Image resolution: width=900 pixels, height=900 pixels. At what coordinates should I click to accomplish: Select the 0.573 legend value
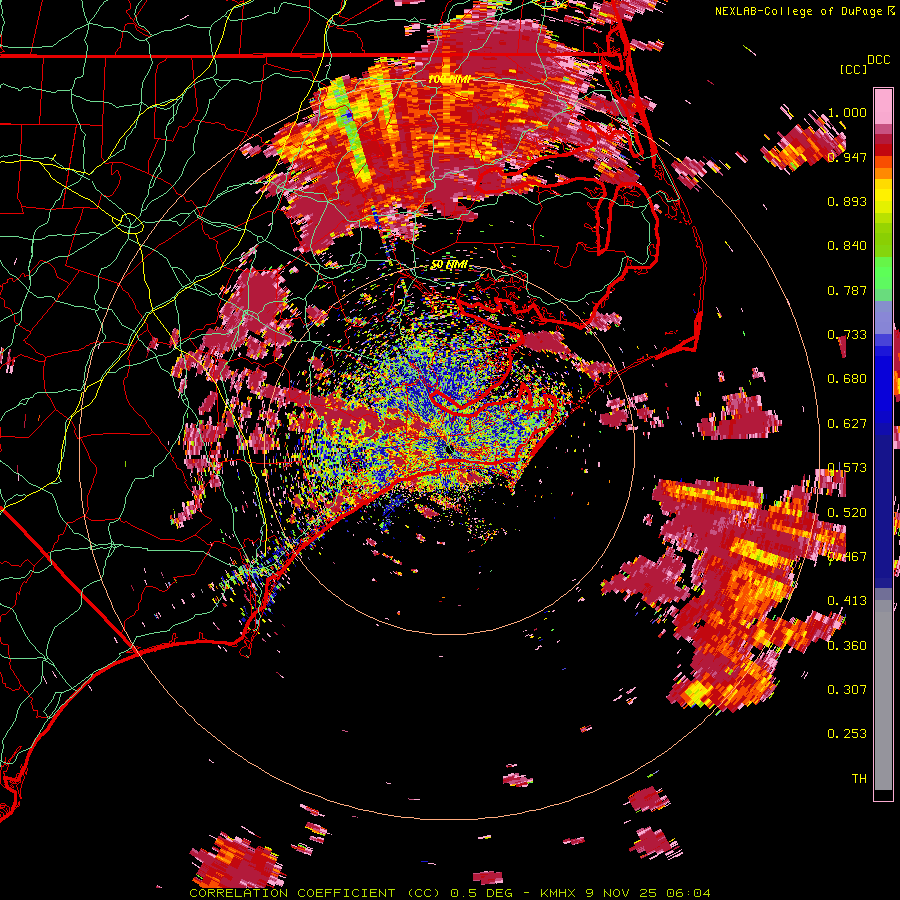pos(847,468)
